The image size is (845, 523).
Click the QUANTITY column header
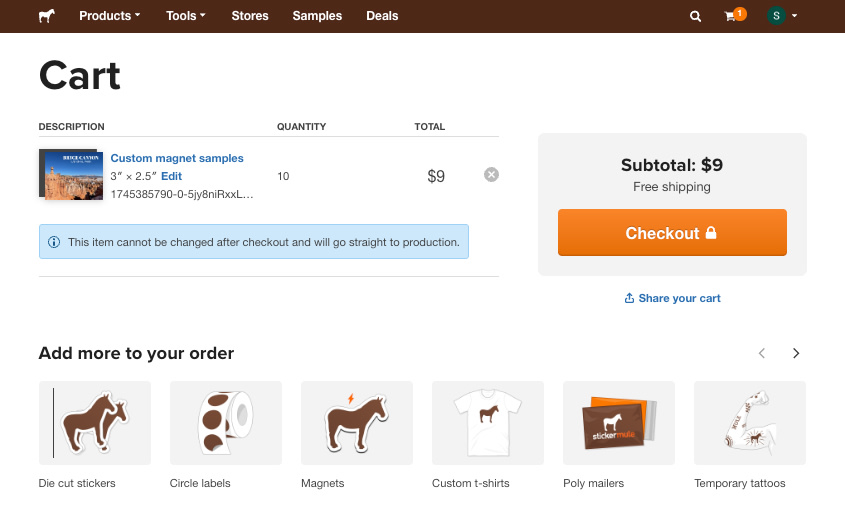click(301, 127)
